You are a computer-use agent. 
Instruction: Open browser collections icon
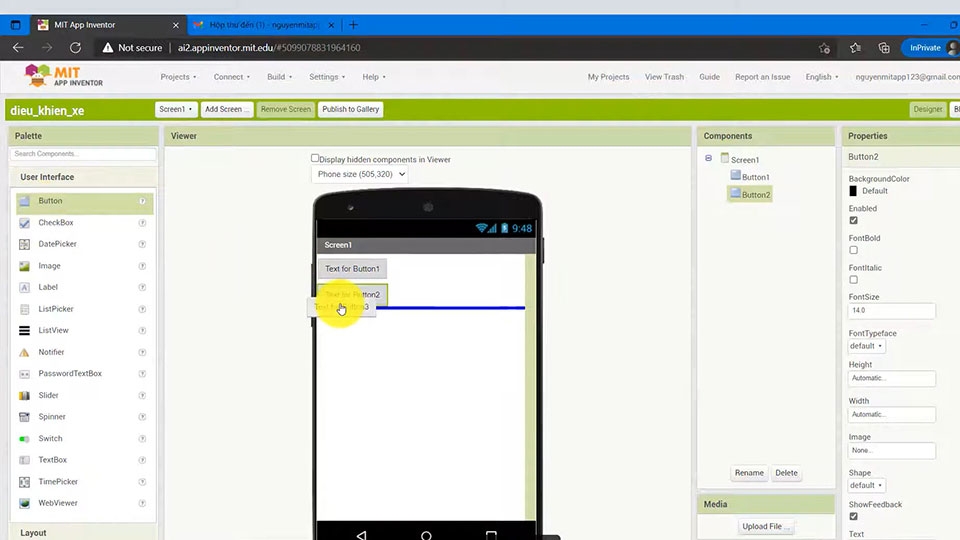click(x=883, y=48)
